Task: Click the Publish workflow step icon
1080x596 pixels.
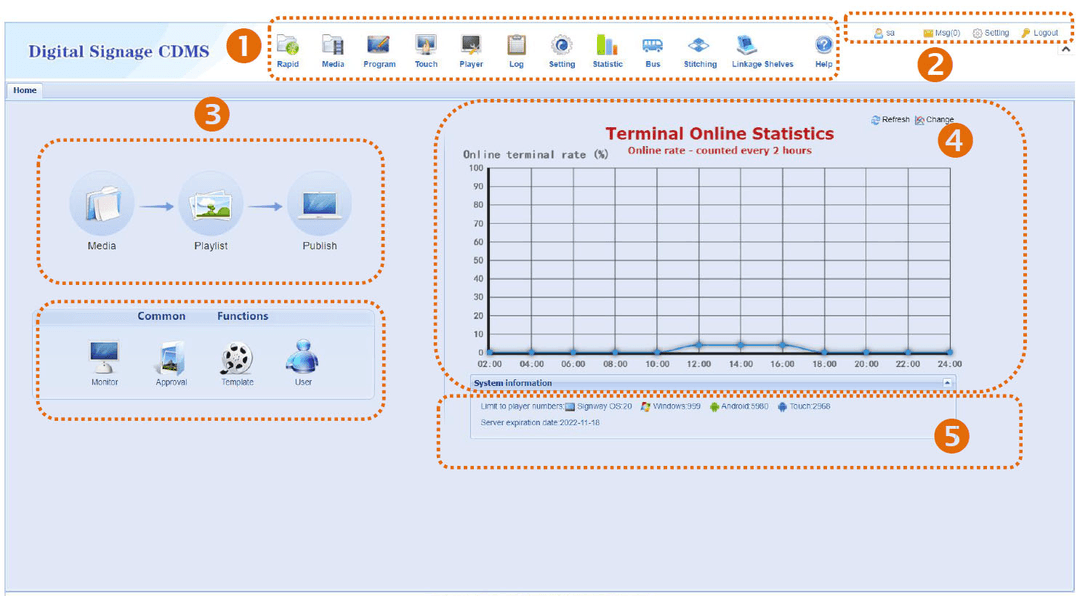Action: coord(319,205)
